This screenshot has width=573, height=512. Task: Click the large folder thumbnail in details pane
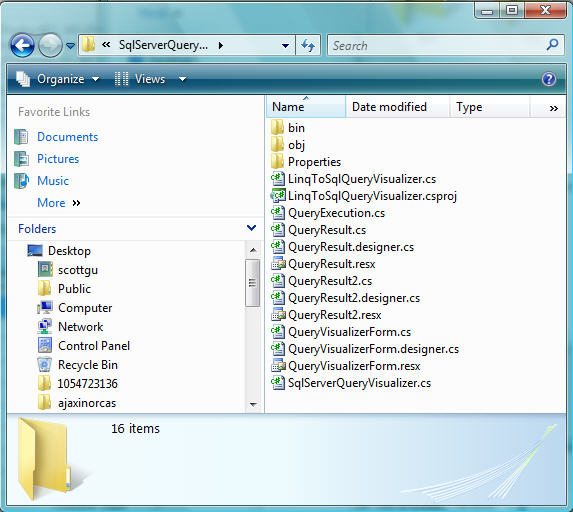point(45,460)
